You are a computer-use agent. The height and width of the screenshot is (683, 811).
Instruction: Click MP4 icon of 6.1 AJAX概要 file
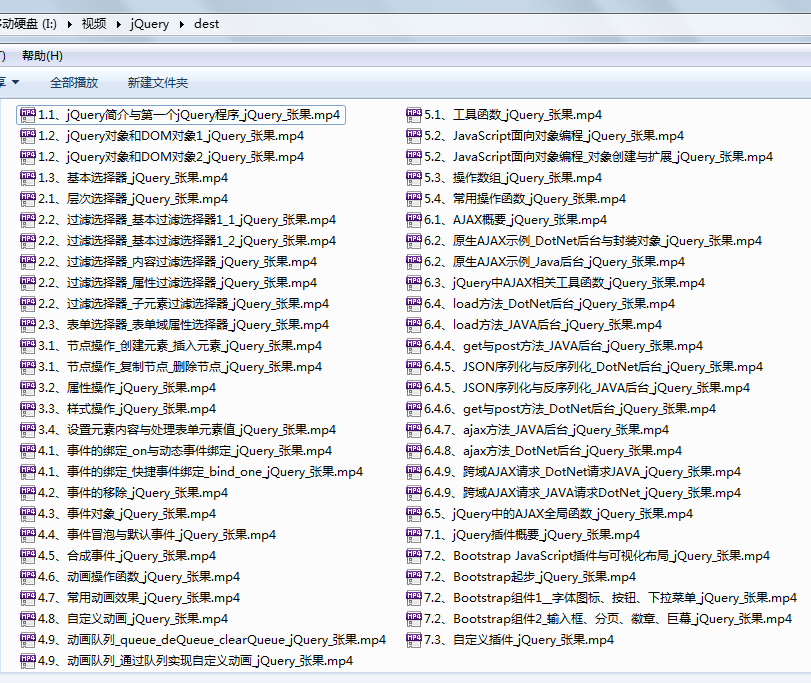pyautogui.click(x=414, y=220)
